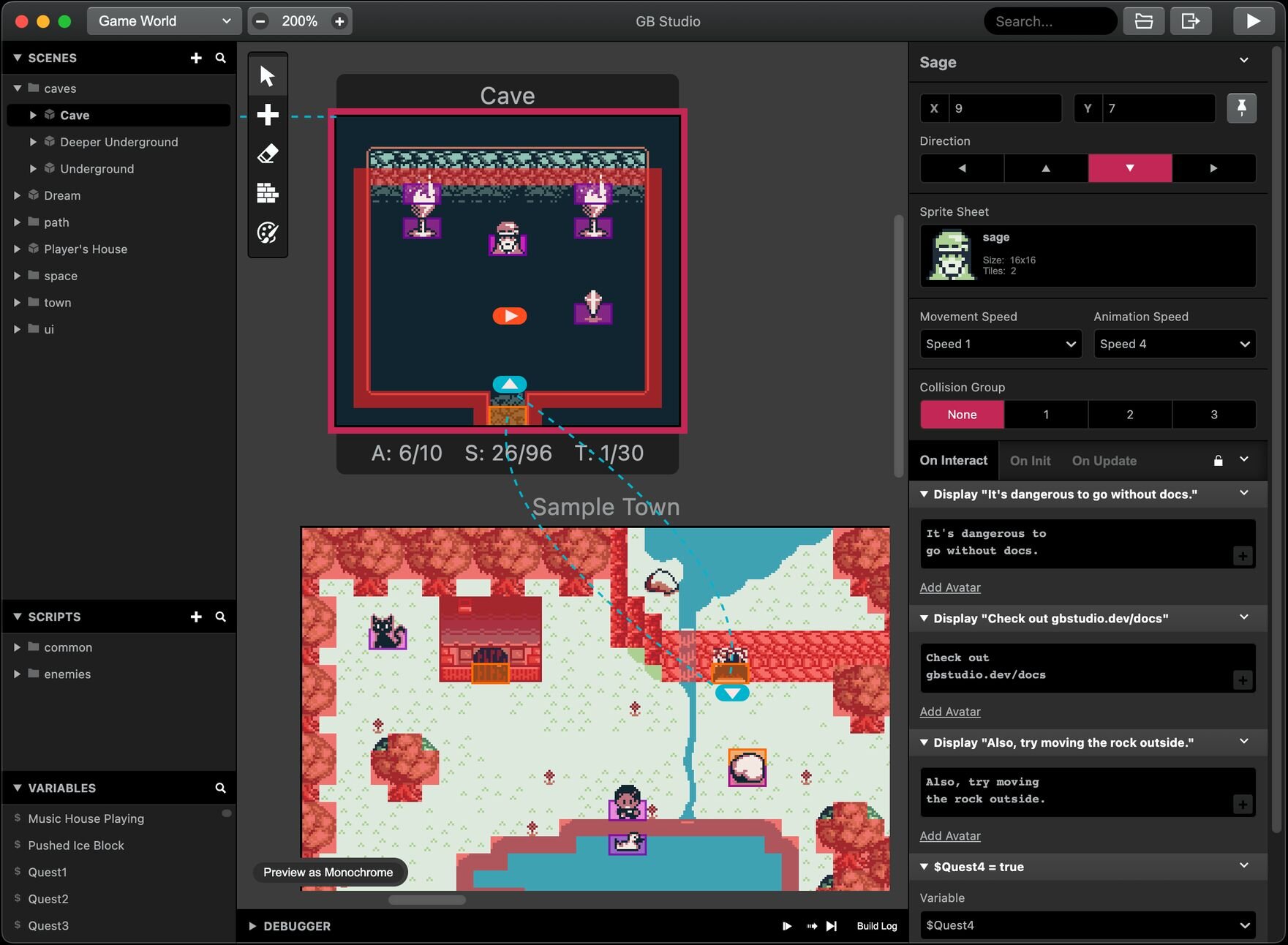Choose the Collisions brick tool
Image resolution: width=1288 pixels, height=945 pixels.
[268, 193]
